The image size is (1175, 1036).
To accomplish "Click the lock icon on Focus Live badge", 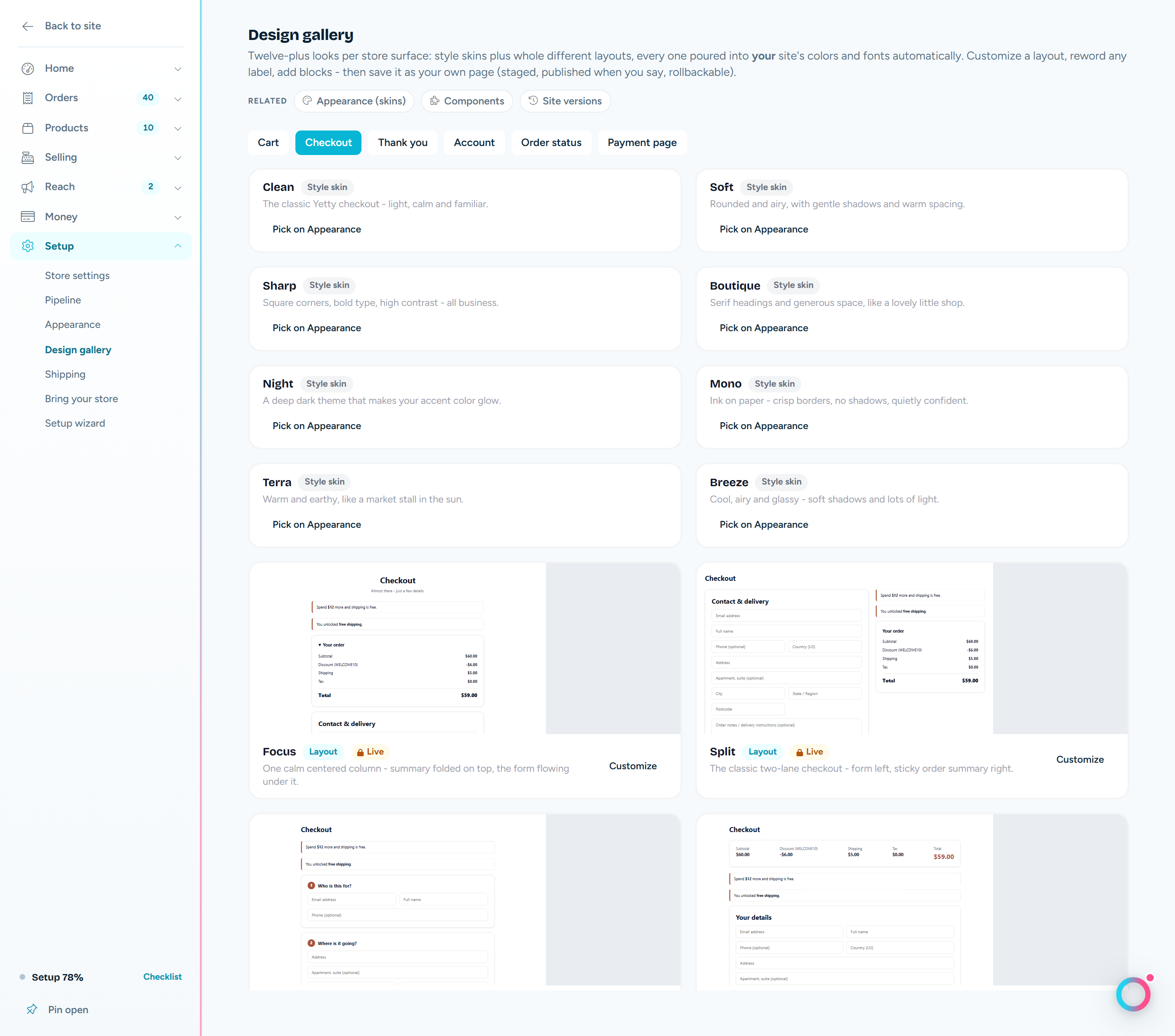I will [360, 752].
